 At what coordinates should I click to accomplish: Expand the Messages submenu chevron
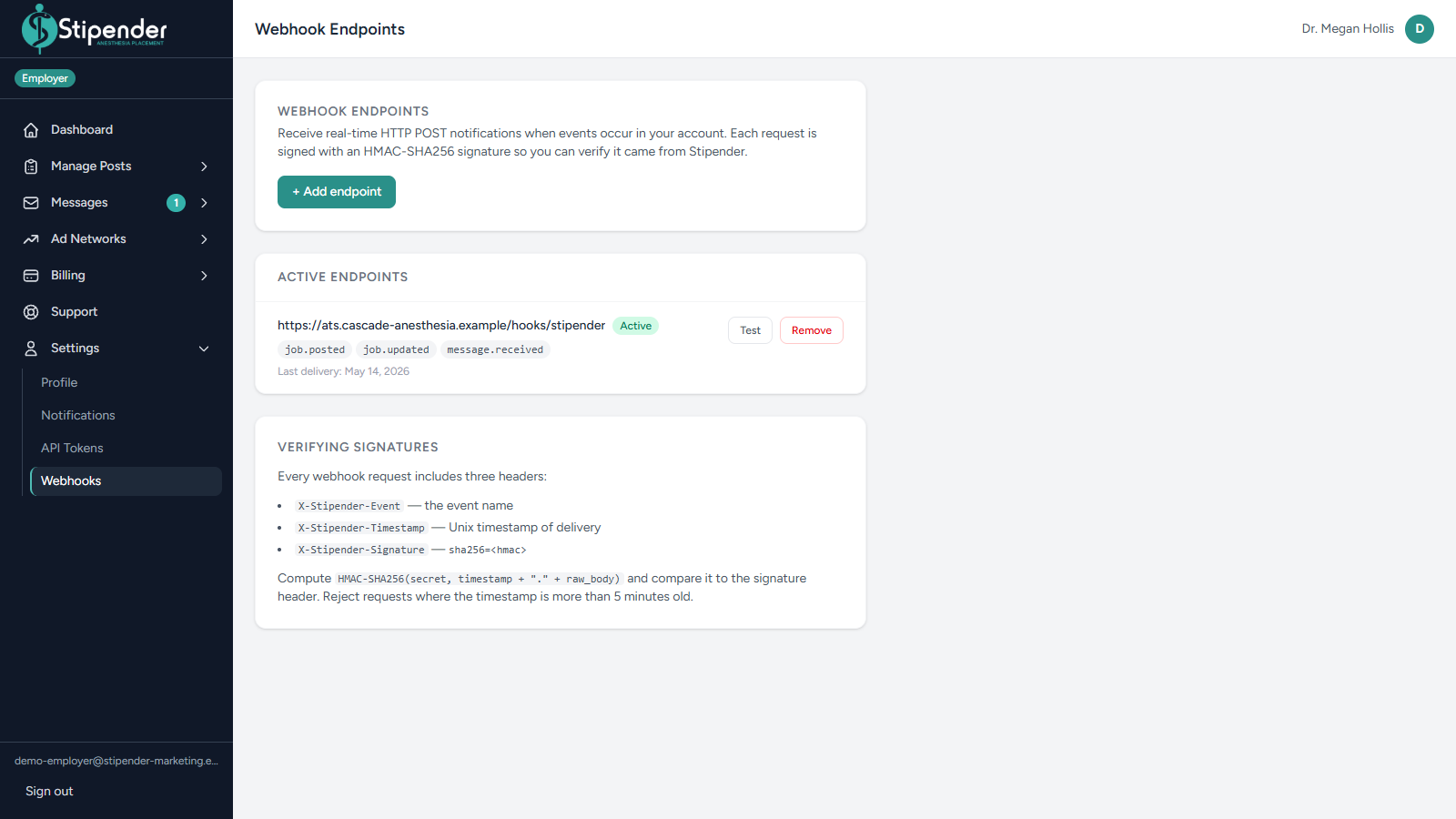click(x=204, y=203)
